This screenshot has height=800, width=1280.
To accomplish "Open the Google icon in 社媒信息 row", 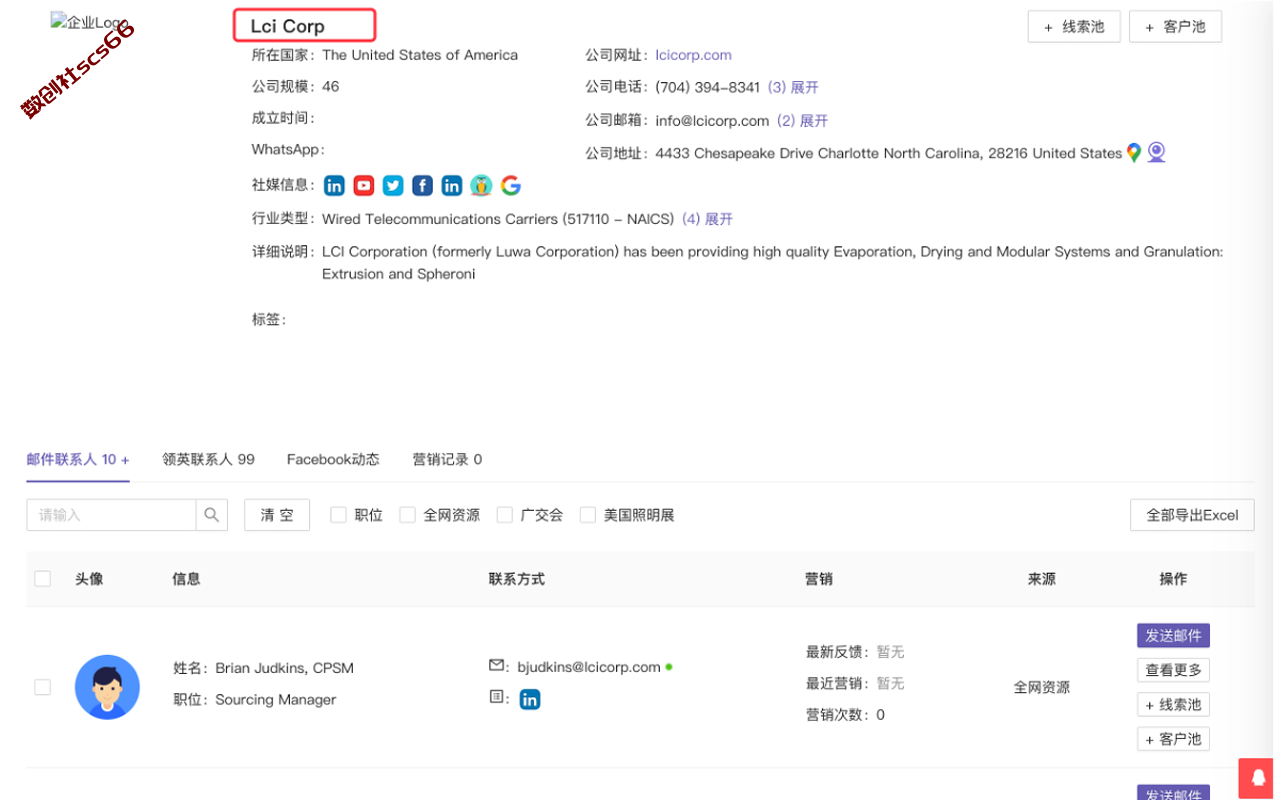I will point(511,186).
